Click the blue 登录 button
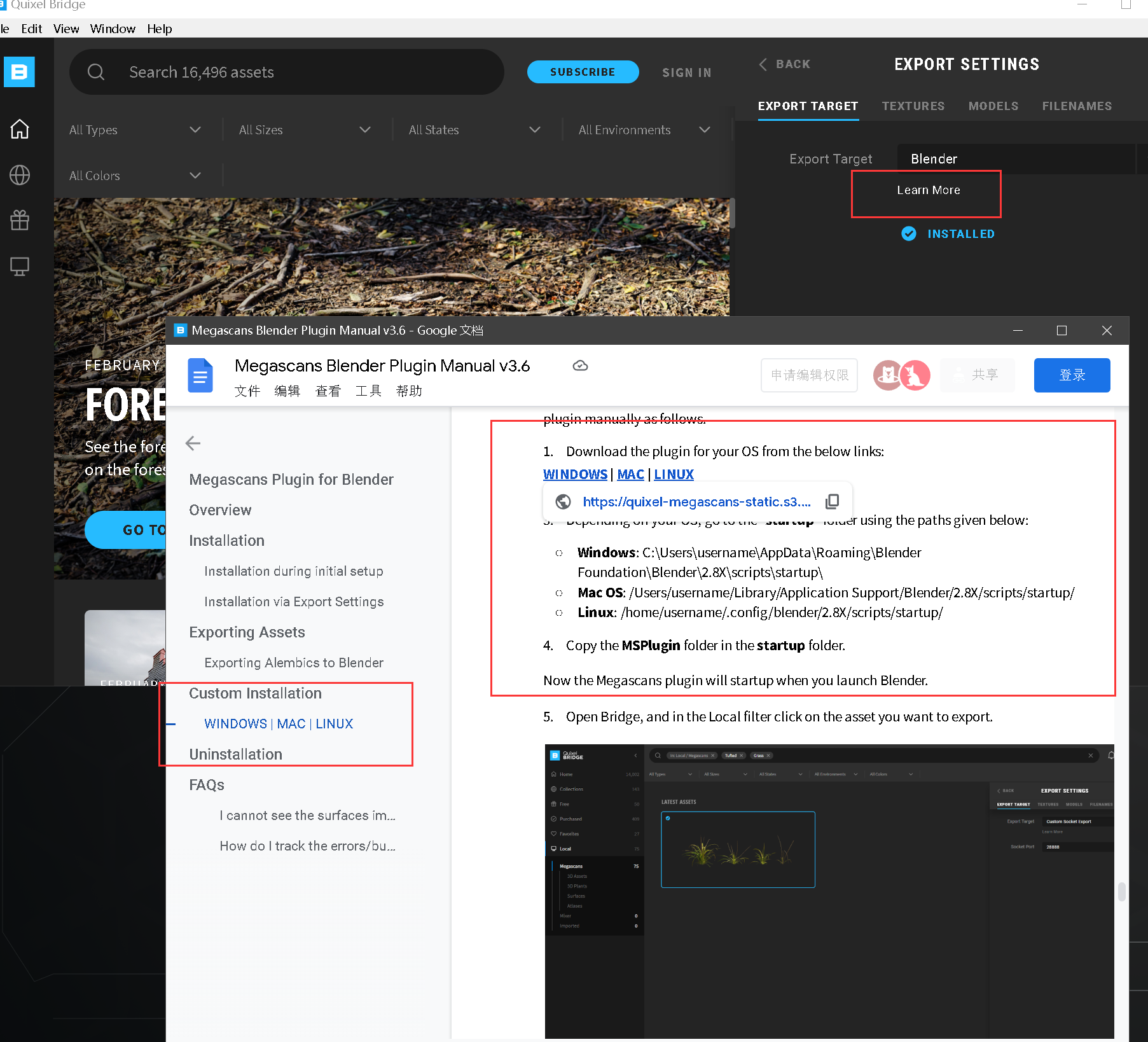 click(x=1072, y=375)
